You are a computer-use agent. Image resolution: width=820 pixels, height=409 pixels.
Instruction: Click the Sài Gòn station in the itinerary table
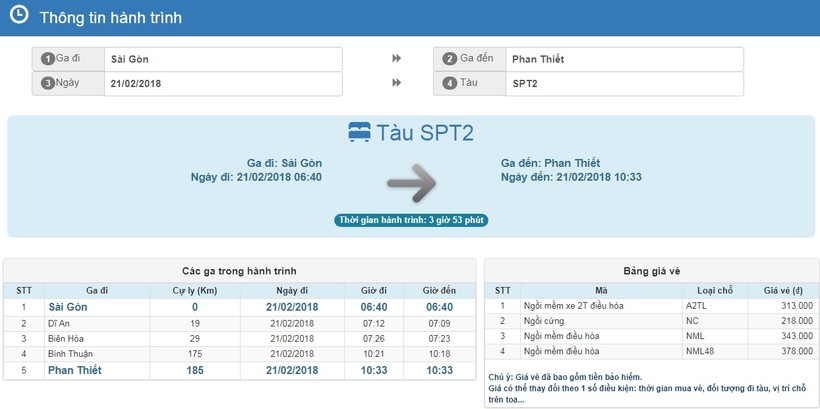(x=69, y=307)
